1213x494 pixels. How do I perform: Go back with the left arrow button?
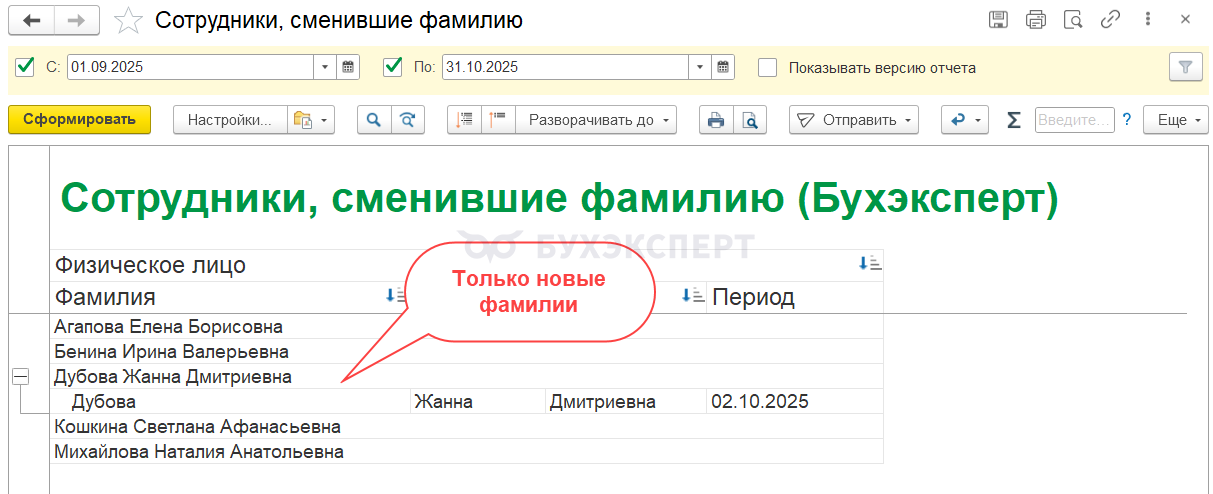(31, 19)
